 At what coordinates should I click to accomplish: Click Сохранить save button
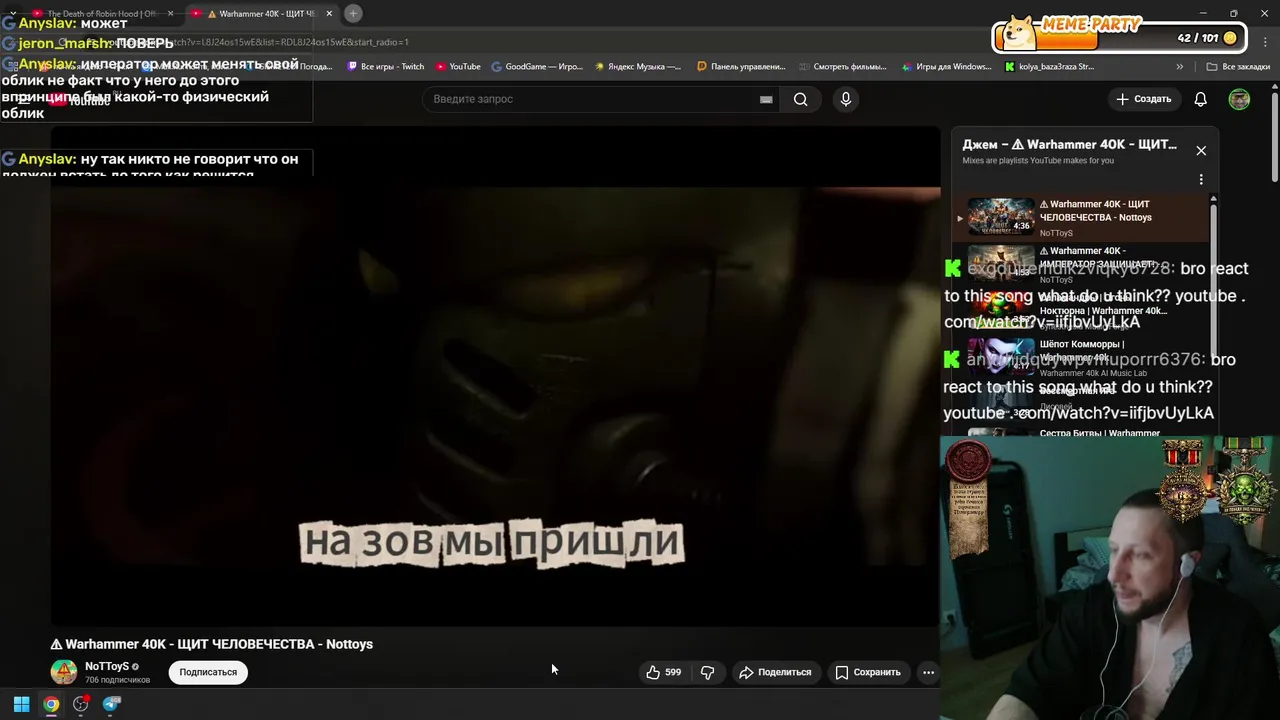[868, 672]
